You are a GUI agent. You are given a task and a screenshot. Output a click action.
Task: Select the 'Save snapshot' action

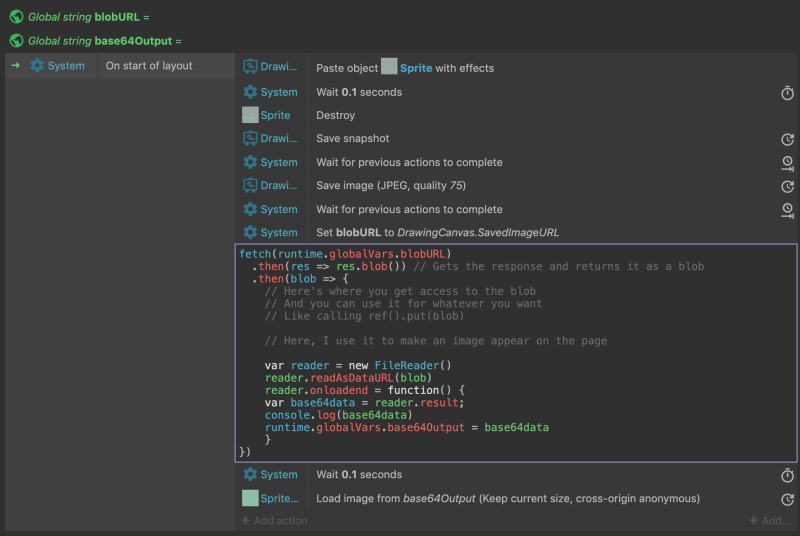click(x=353, y=138)
